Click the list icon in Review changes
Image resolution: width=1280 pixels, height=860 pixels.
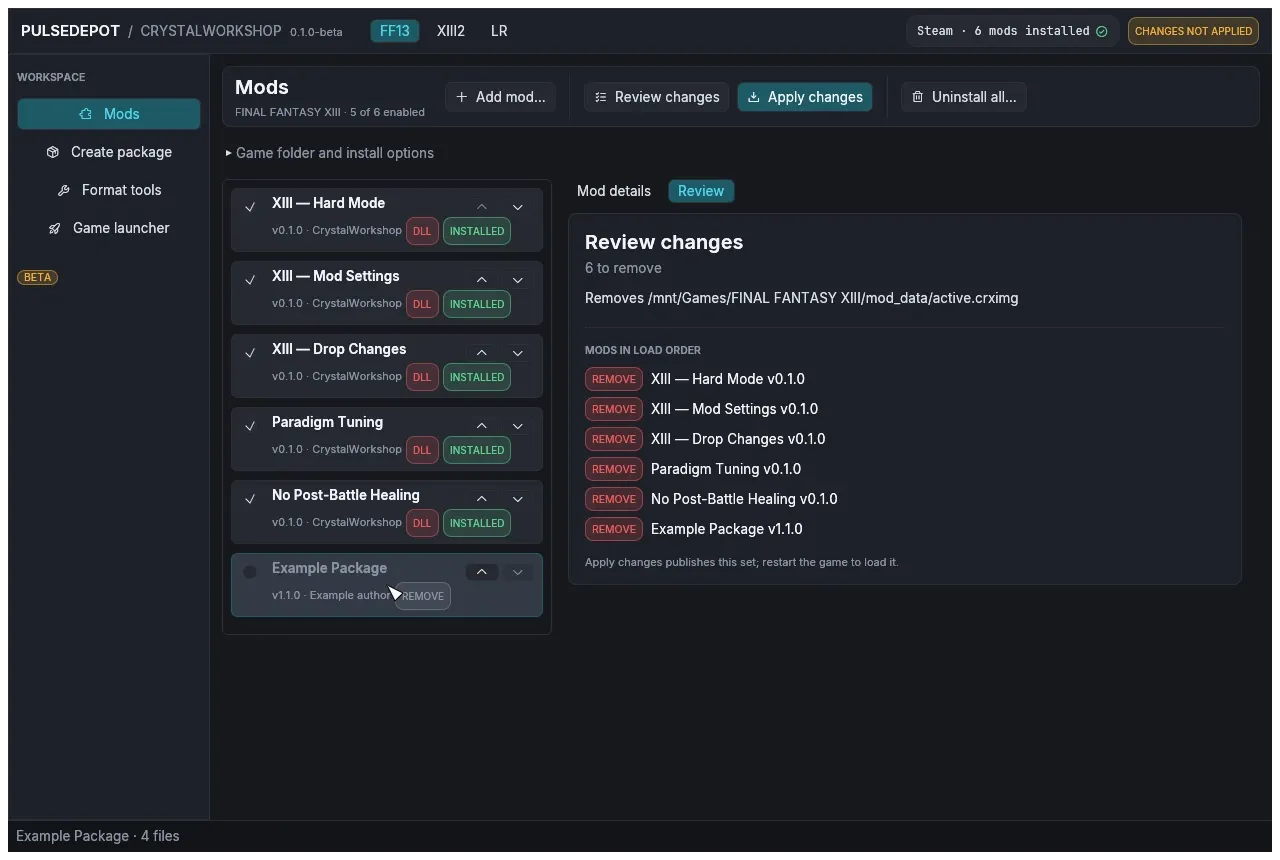601,97
